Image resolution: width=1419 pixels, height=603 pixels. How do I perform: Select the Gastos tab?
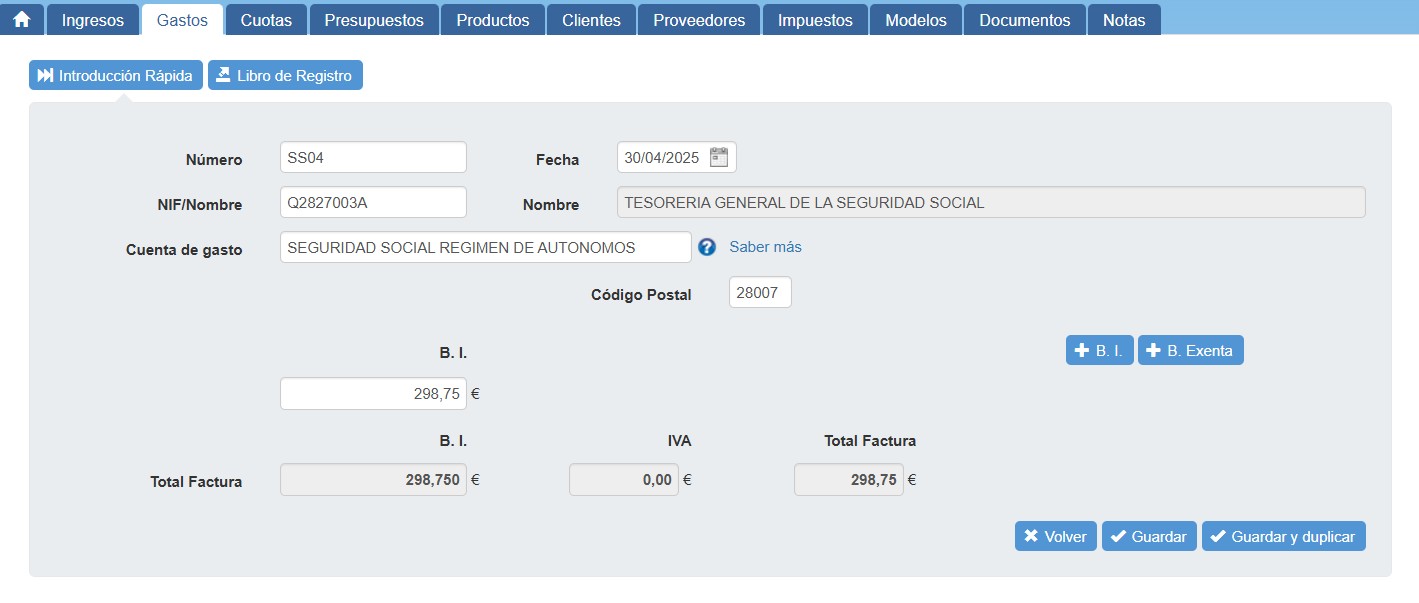(x=182, y=20)
